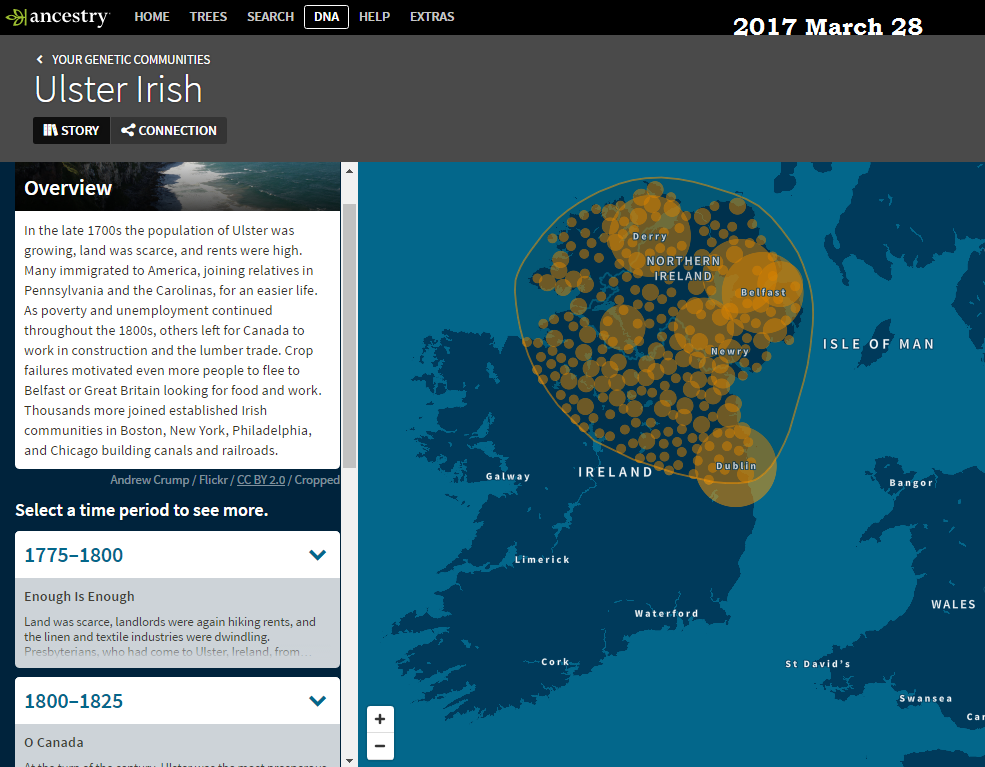The image size is (985, 767).
Task: Switch to the STORY view
Action: point(71,130)
